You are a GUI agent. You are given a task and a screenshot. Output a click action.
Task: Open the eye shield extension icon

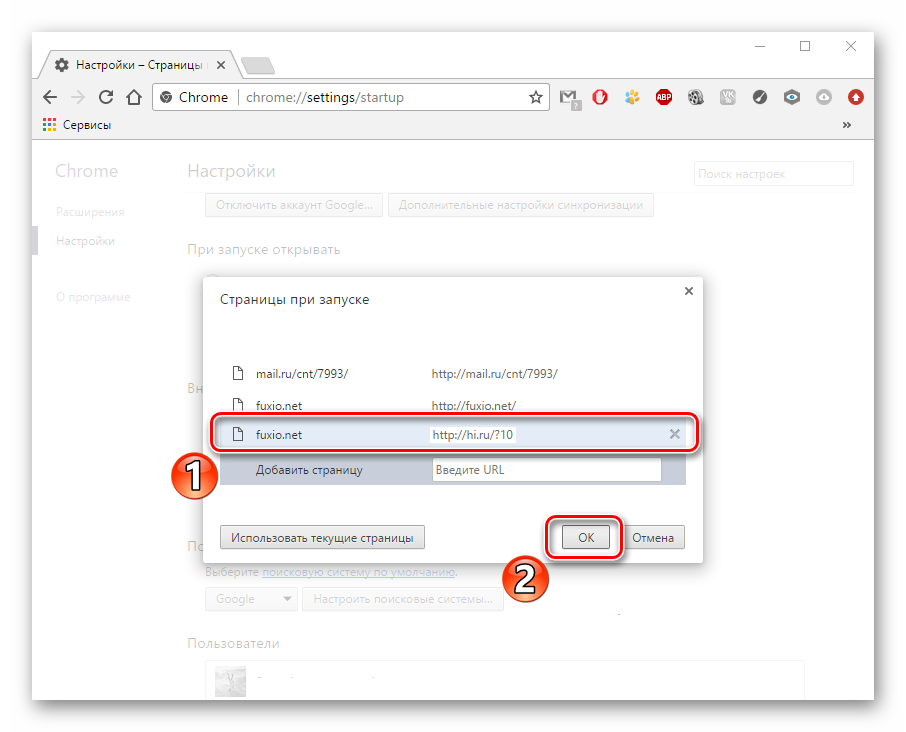pyautogui.click(x=792, y=97)
